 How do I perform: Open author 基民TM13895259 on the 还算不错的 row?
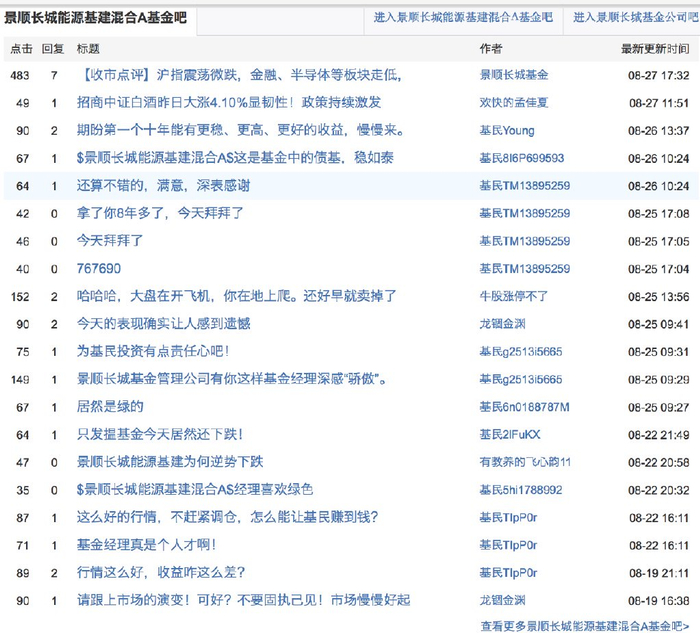(x=525, y=186)
